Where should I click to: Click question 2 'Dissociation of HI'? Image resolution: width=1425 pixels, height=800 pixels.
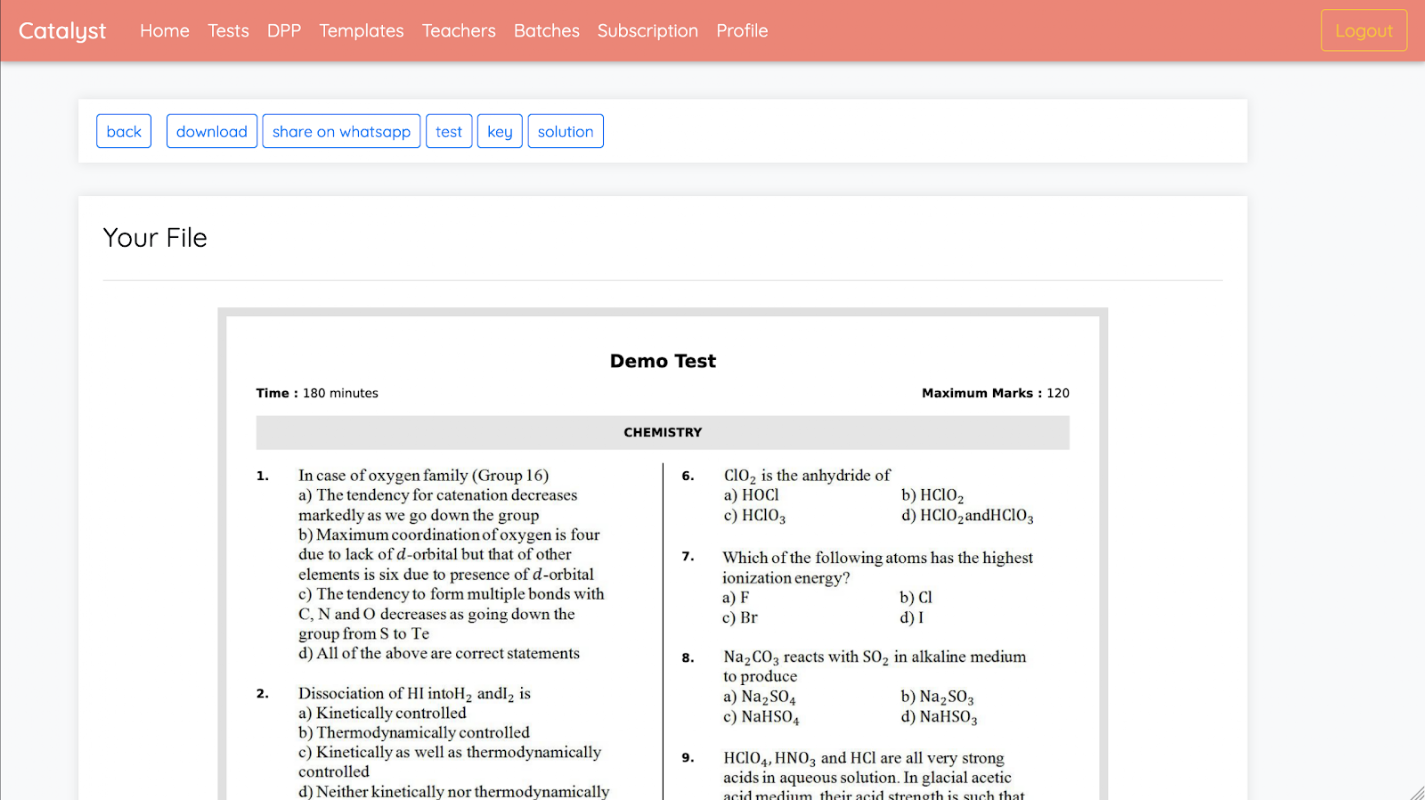click(414, 694)
